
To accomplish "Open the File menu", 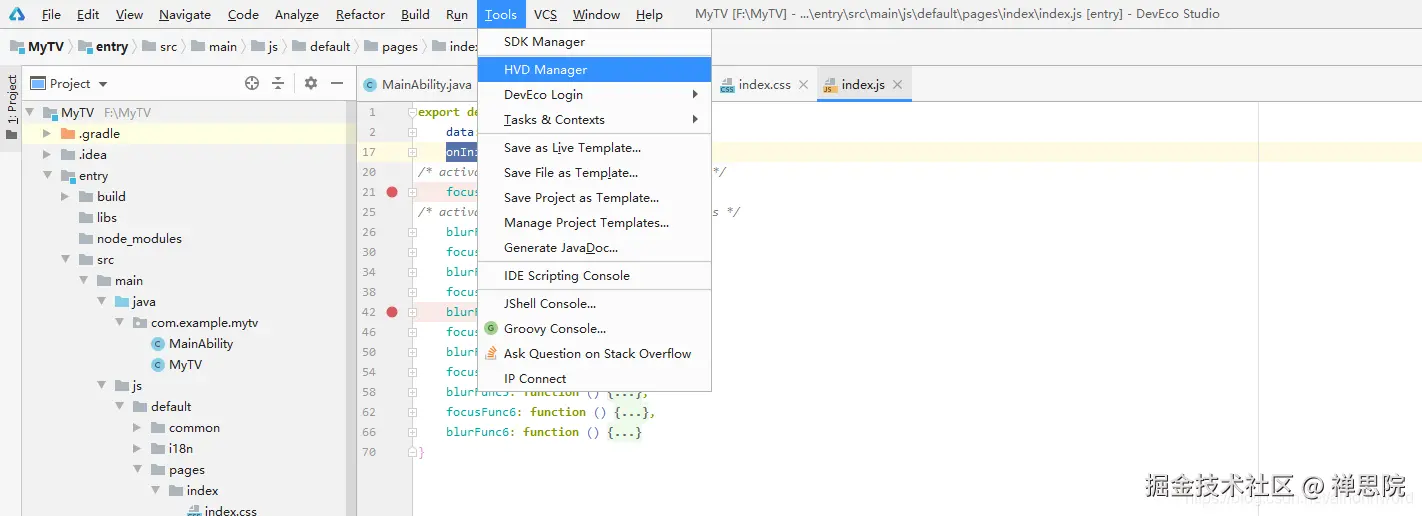I will (x=51, y=15).
